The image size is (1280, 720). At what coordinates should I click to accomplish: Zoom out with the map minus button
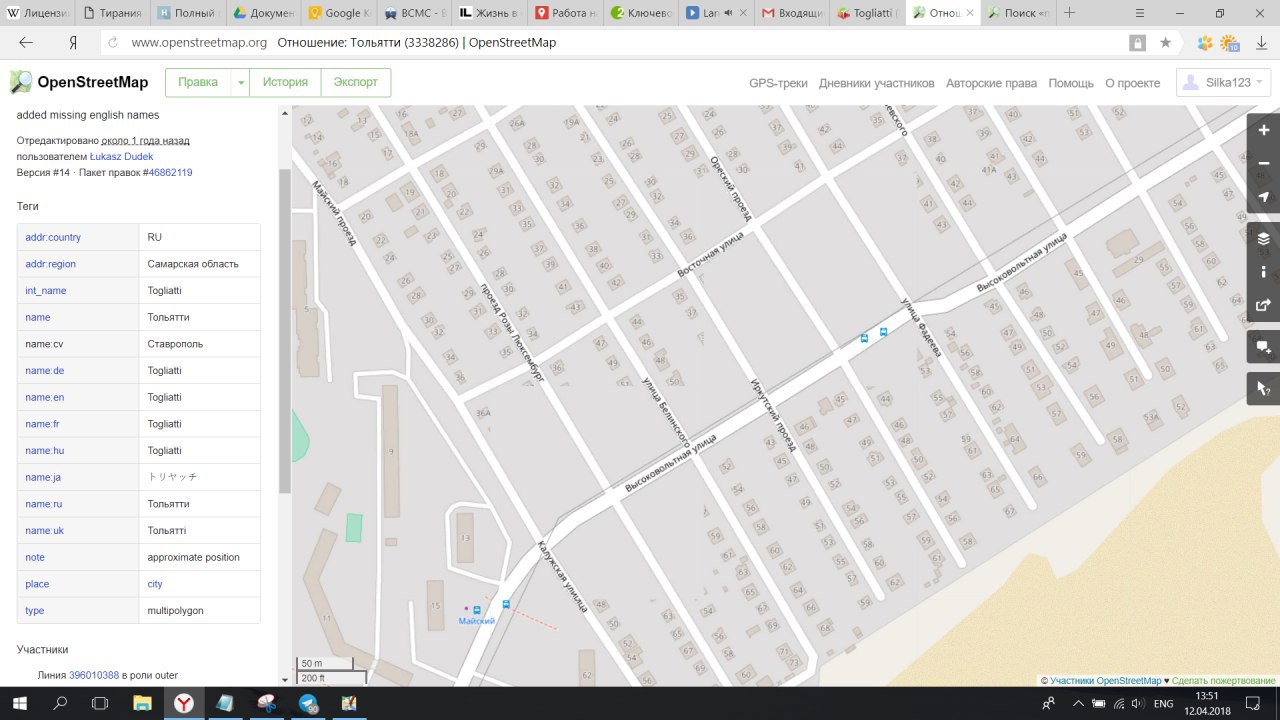click(x=1264, y=164)
